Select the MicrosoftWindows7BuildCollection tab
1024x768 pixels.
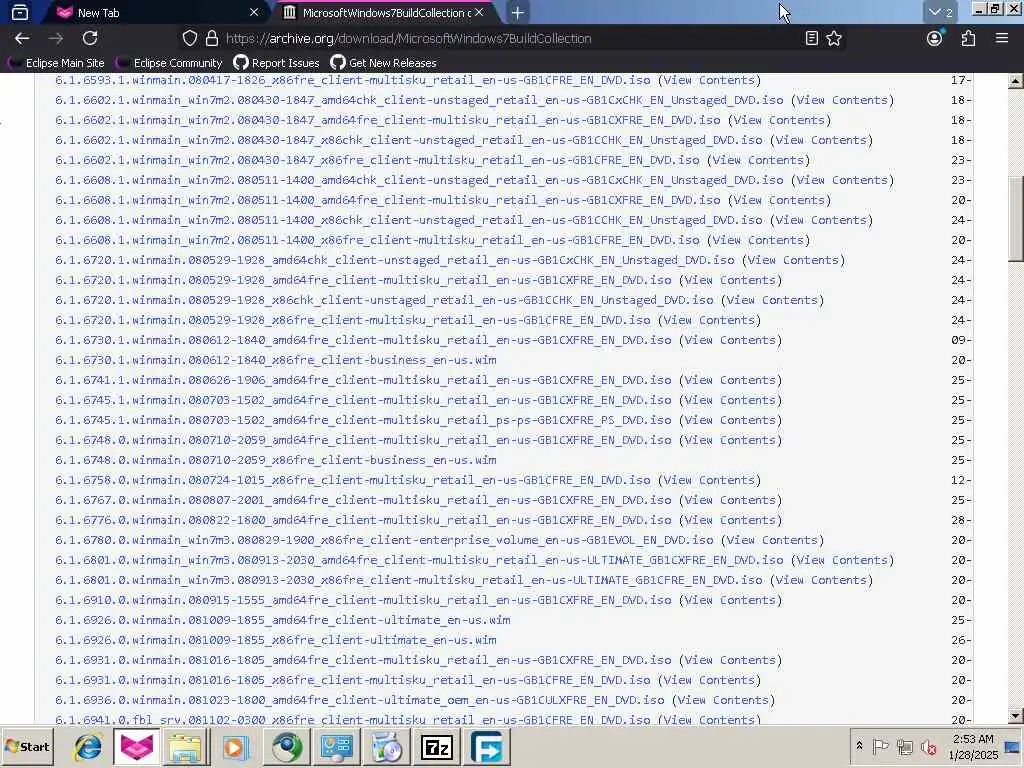[x=389, y=12]
